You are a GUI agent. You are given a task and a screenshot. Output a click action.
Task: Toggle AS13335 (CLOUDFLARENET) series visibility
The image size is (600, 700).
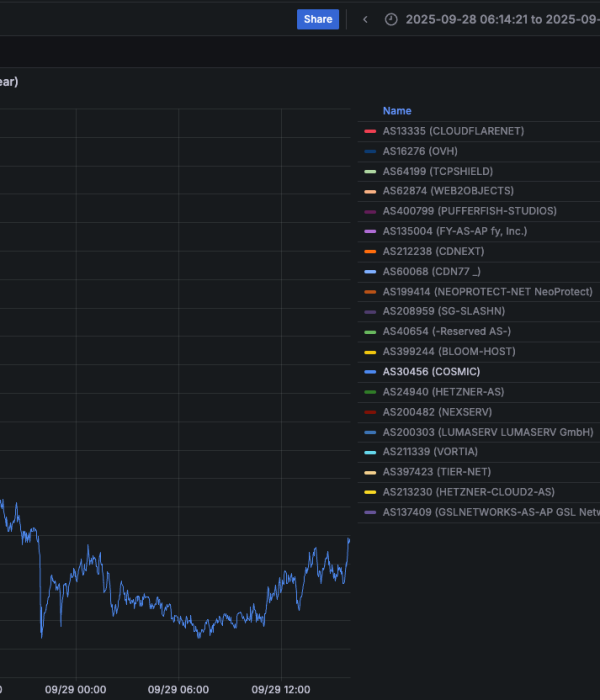(x=453, y=131)
